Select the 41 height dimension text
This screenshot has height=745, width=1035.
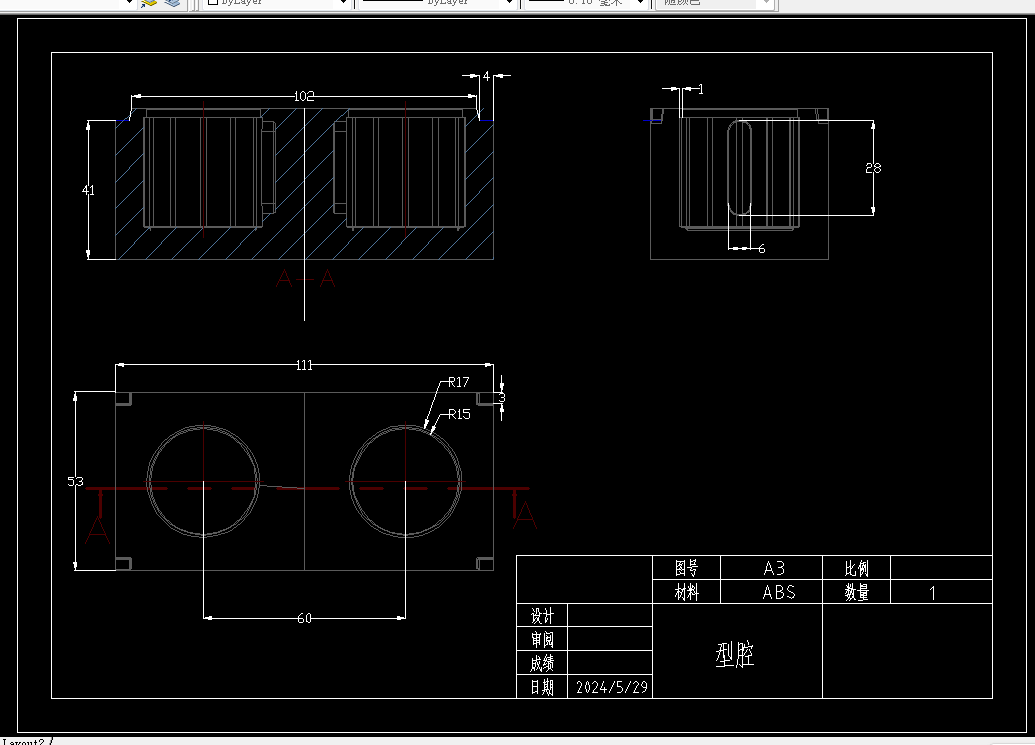[88, 190]
